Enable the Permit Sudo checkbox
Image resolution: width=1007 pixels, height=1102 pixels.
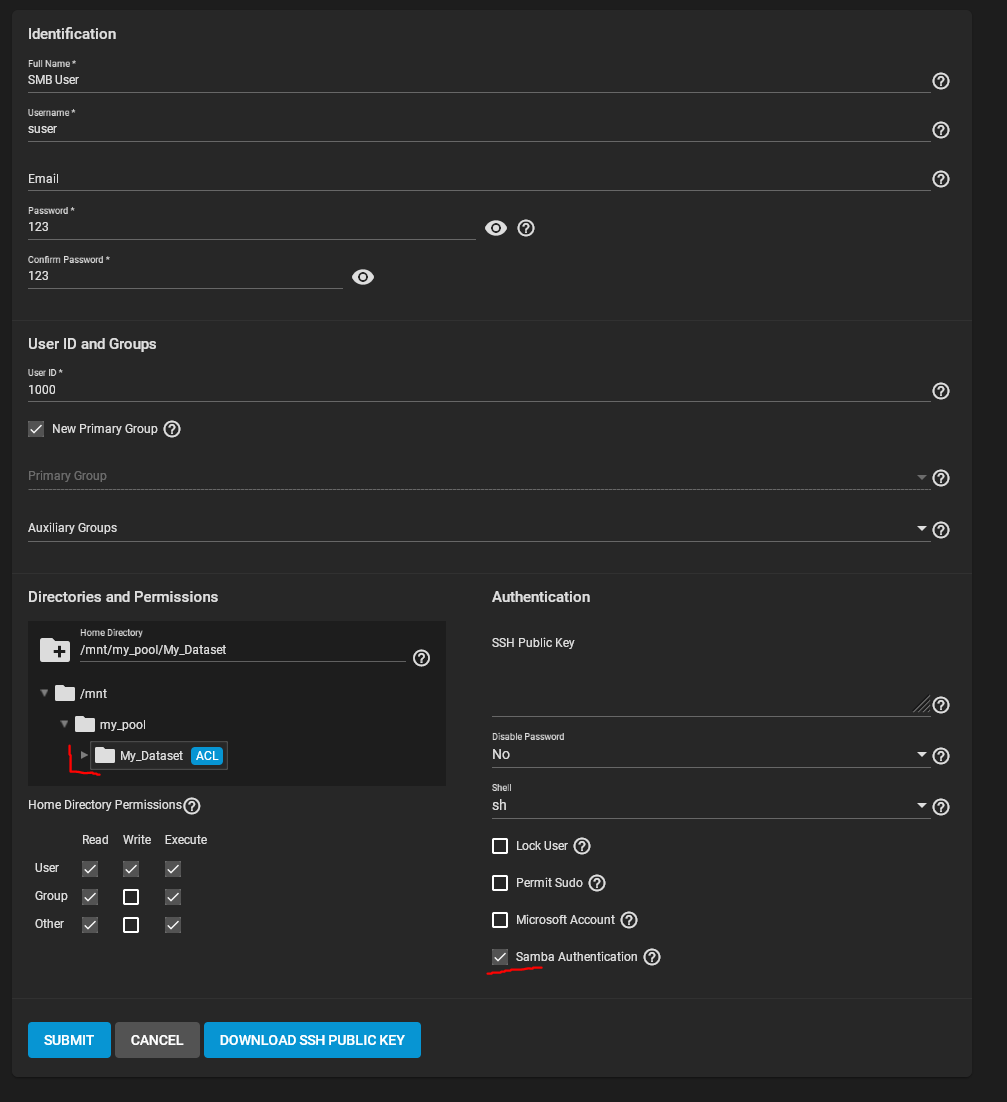click(x=500, y=883)
